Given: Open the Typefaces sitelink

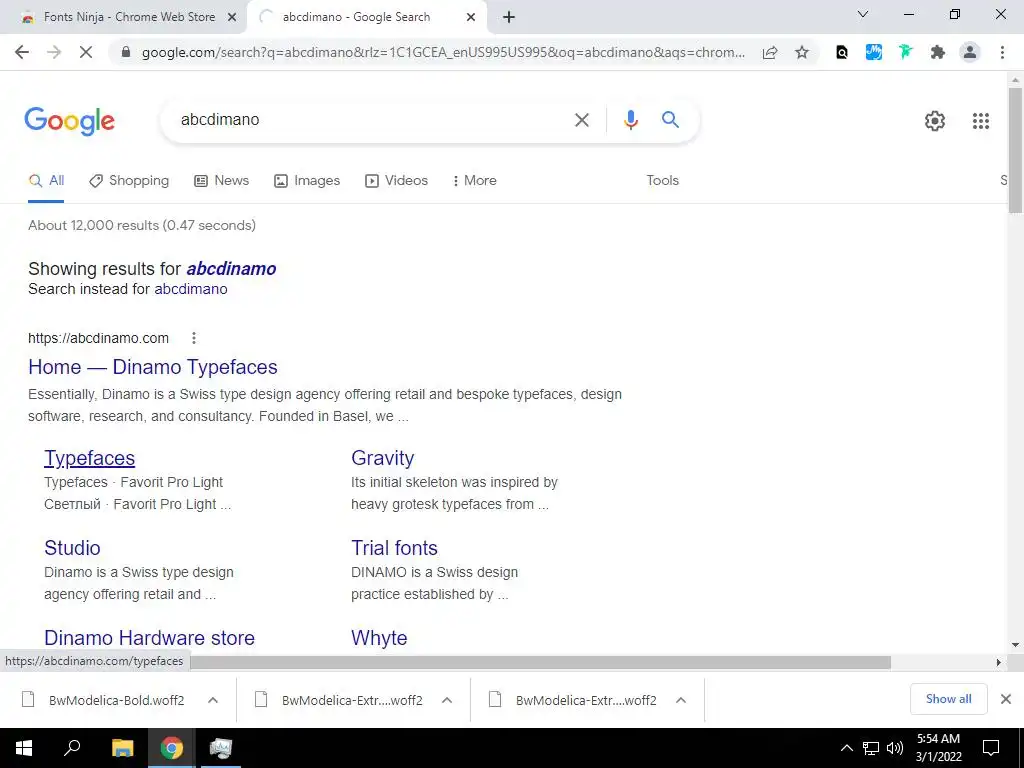Looking at the screenshot, I should [x=89, y=458].
